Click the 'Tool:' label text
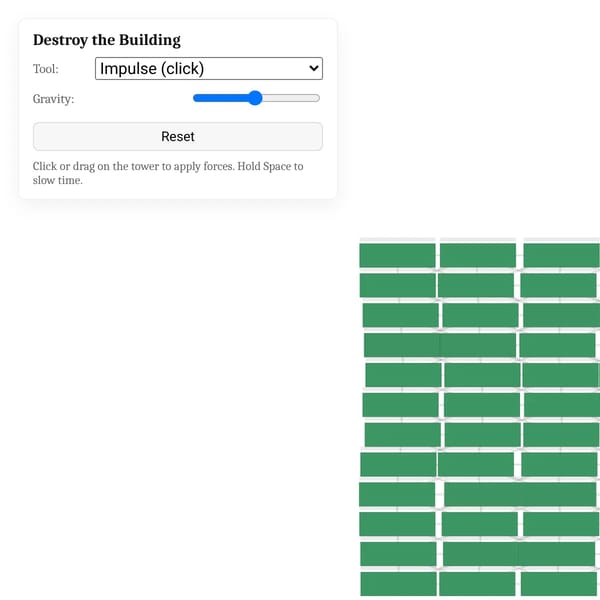The width and height of the screenshot is (600, 600). pos(46,69)
